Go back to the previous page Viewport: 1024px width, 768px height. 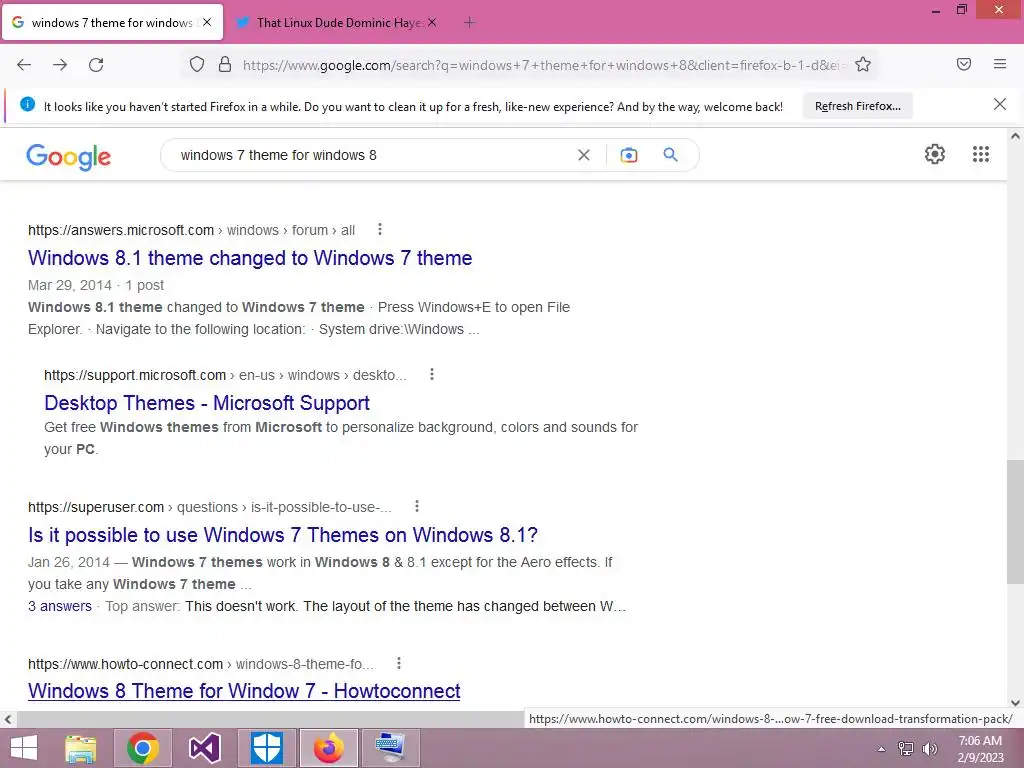coord(24,65)
